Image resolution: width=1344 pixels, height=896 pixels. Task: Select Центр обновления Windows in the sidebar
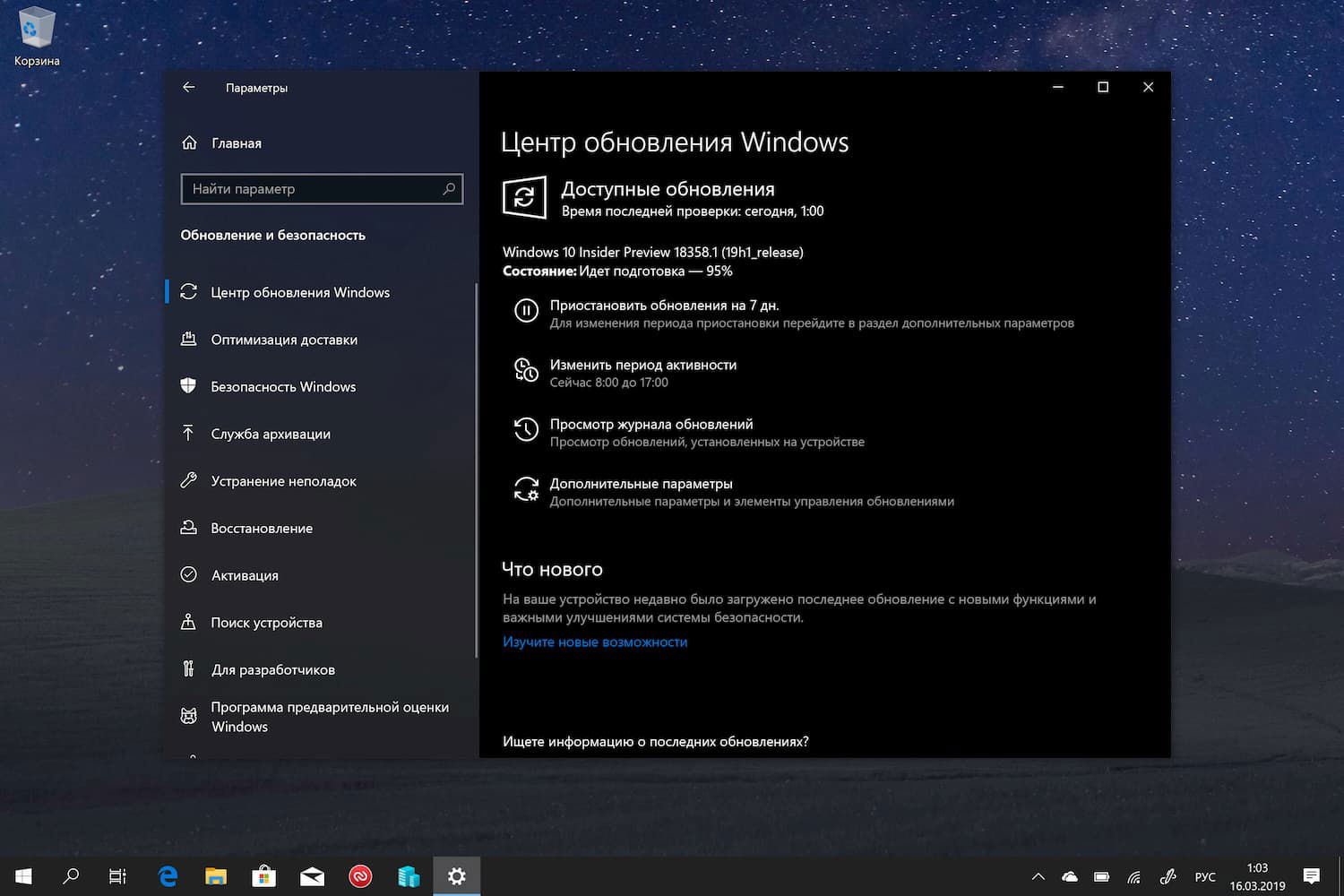point(300,292)
